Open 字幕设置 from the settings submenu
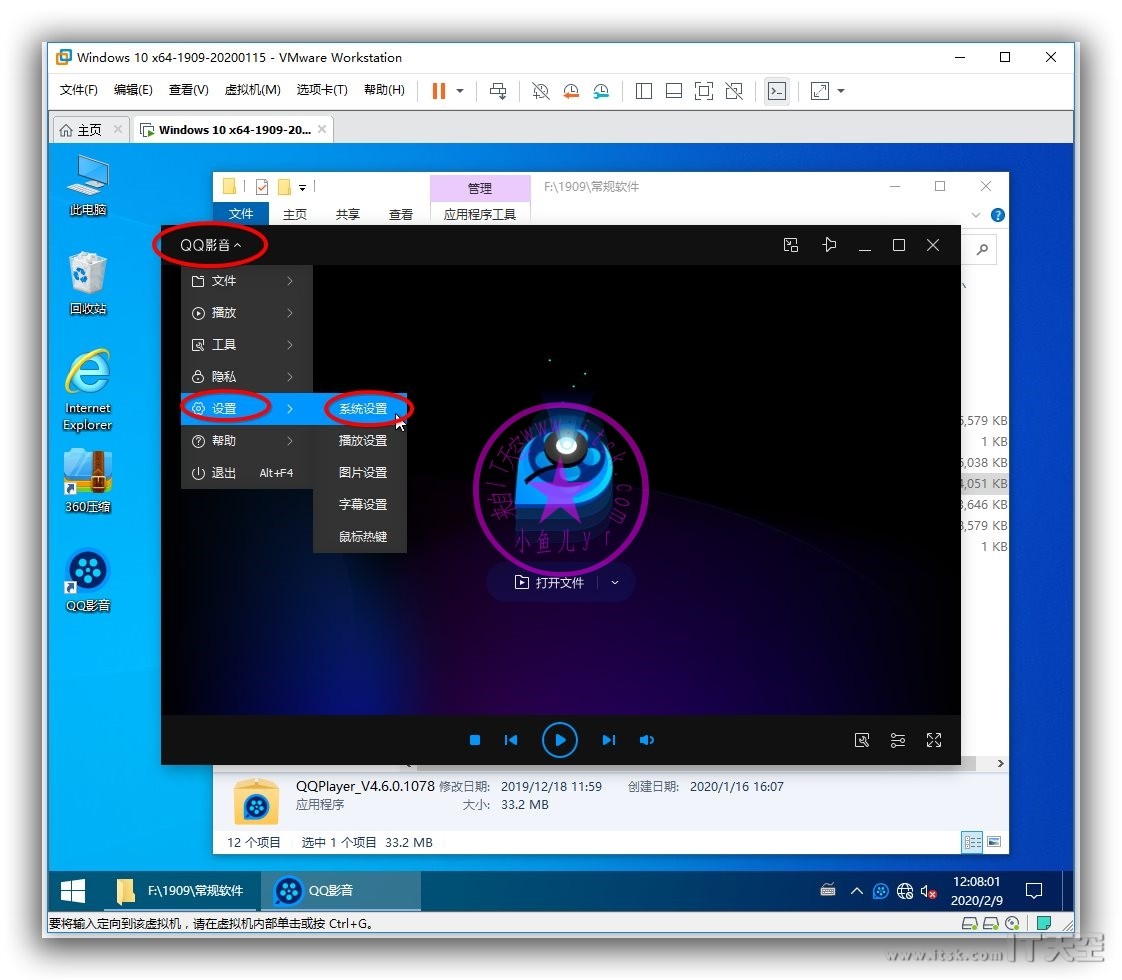Screen dimensions: 1122x980 coord(361,504)
